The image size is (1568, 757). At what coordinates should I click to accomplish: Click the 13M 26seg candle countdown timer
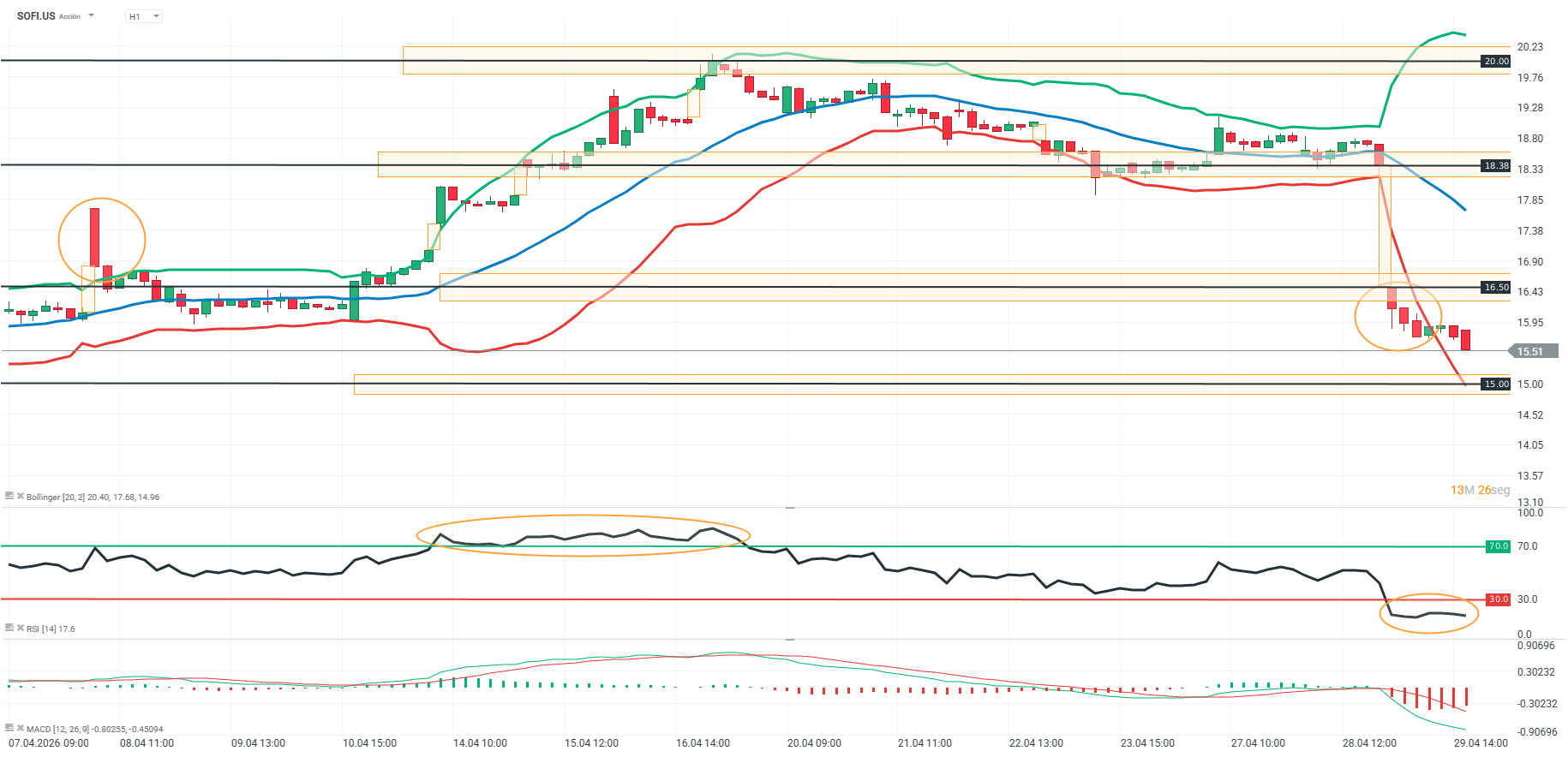pos(1480,490)
